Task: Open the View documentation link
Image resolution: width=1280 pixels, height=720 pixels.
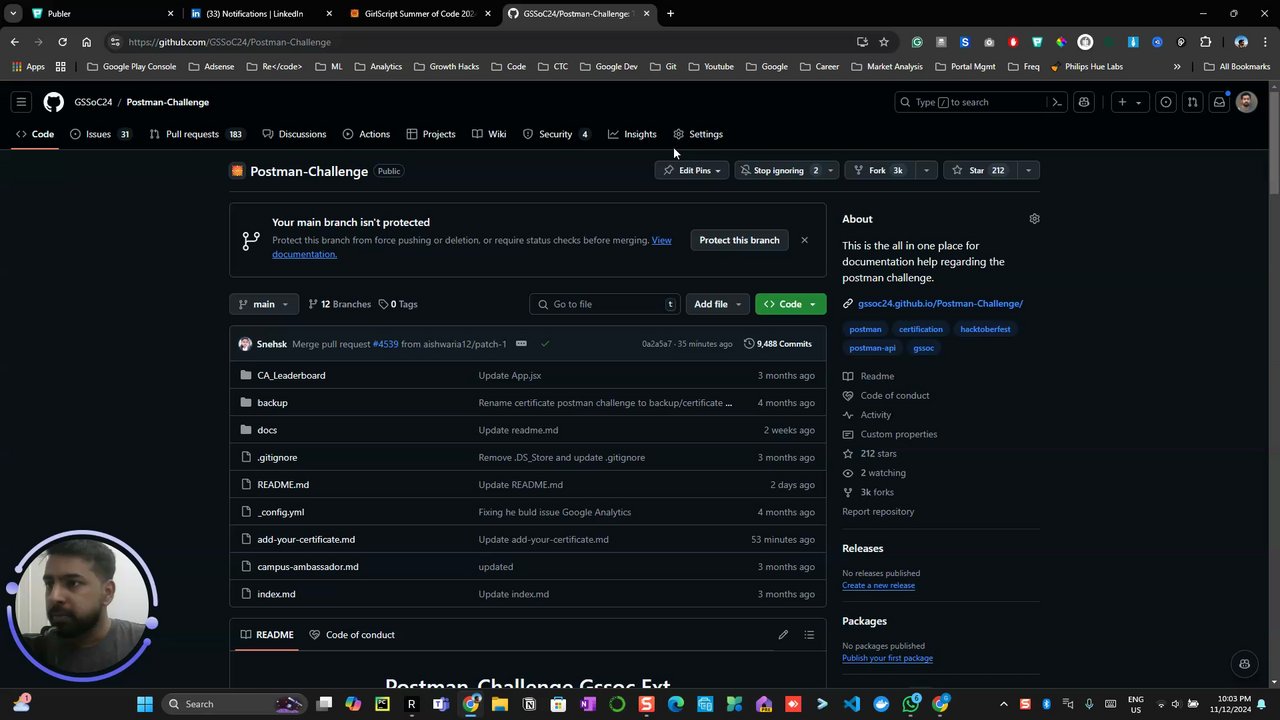Action: [472, 247]
